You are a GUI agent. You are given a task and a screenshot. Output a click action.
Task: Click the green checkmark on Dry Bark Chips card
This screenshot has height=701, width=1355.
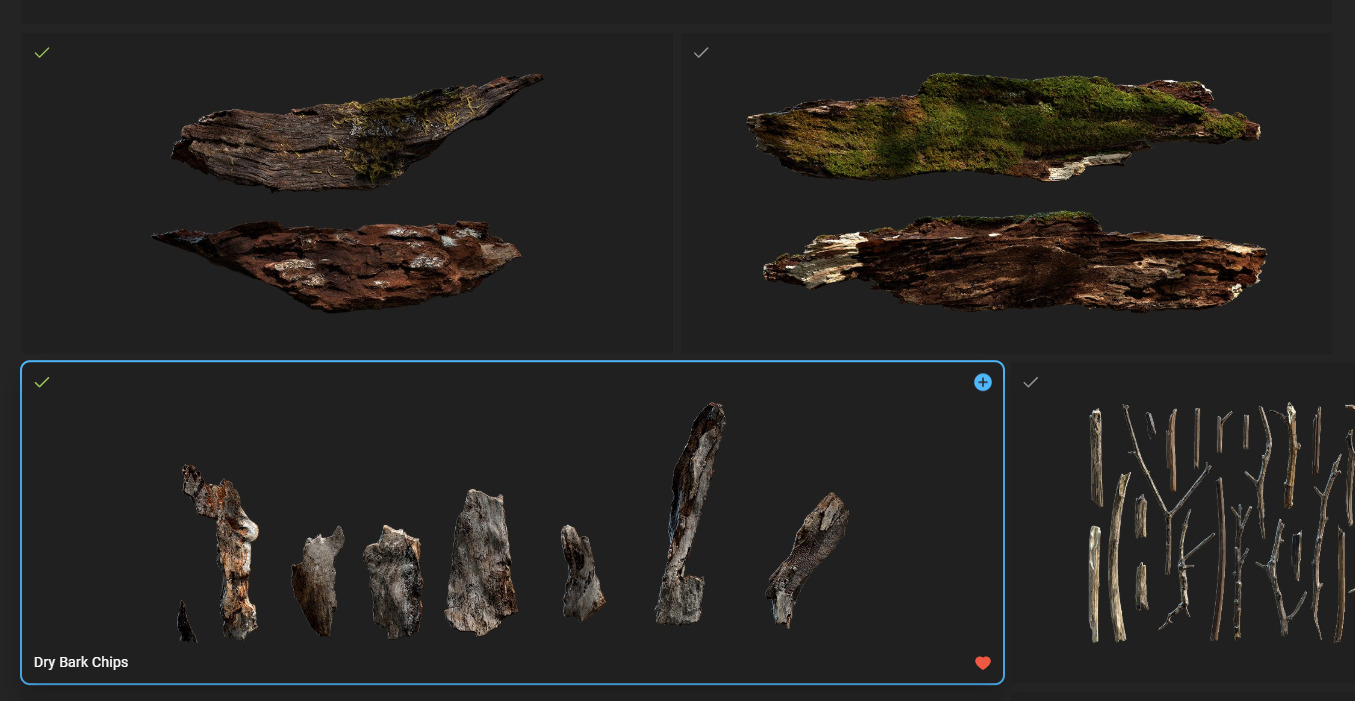click(x=42, y=382)
